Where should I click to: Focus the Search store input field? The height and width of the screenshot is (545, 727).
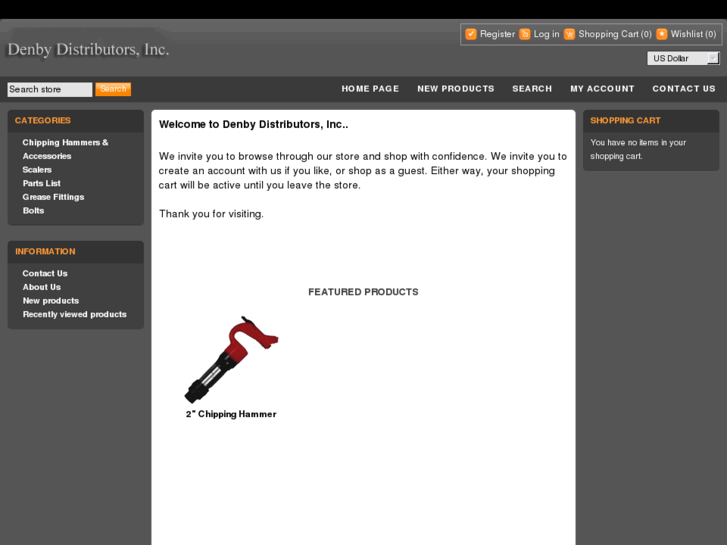(50, 90)
